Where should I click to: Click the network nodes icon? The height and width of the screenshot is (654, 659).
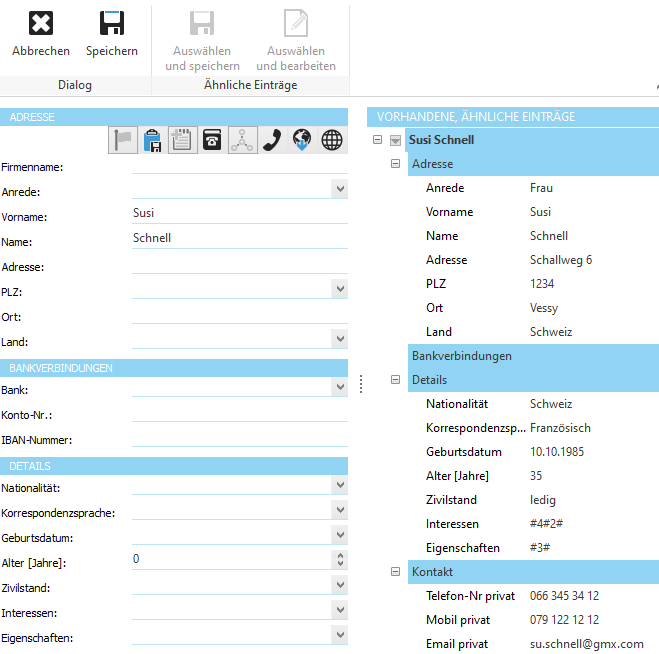242,141
